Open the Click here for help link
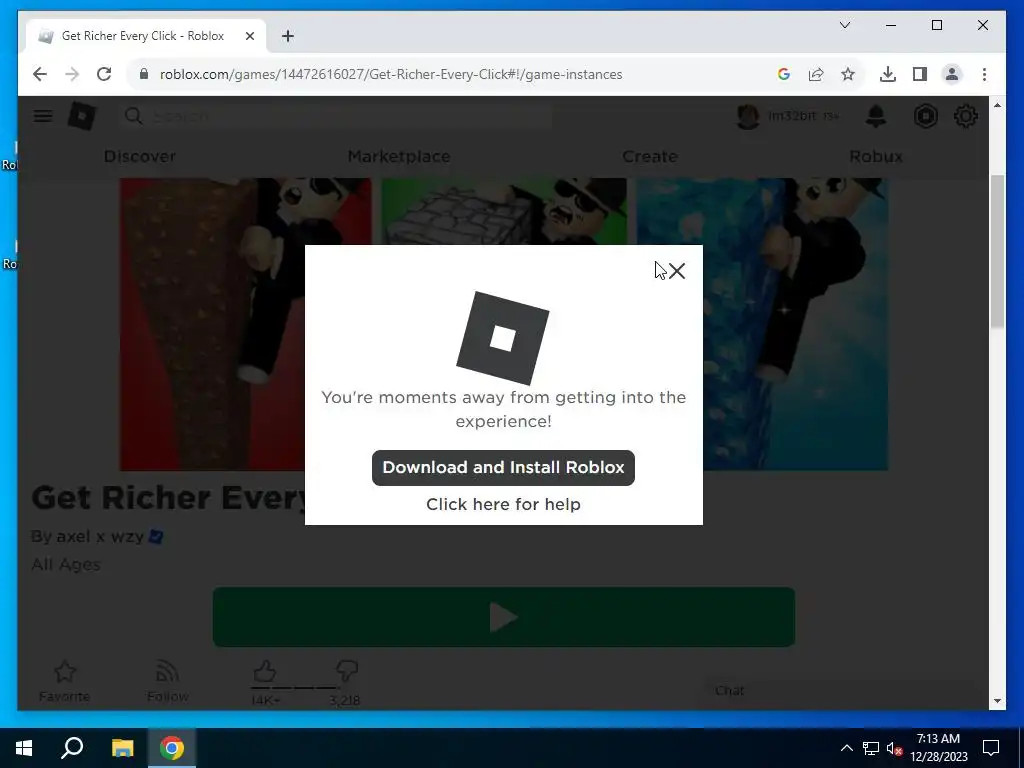This screenshot has width=1024, height=768. click(x=503, y=504)
